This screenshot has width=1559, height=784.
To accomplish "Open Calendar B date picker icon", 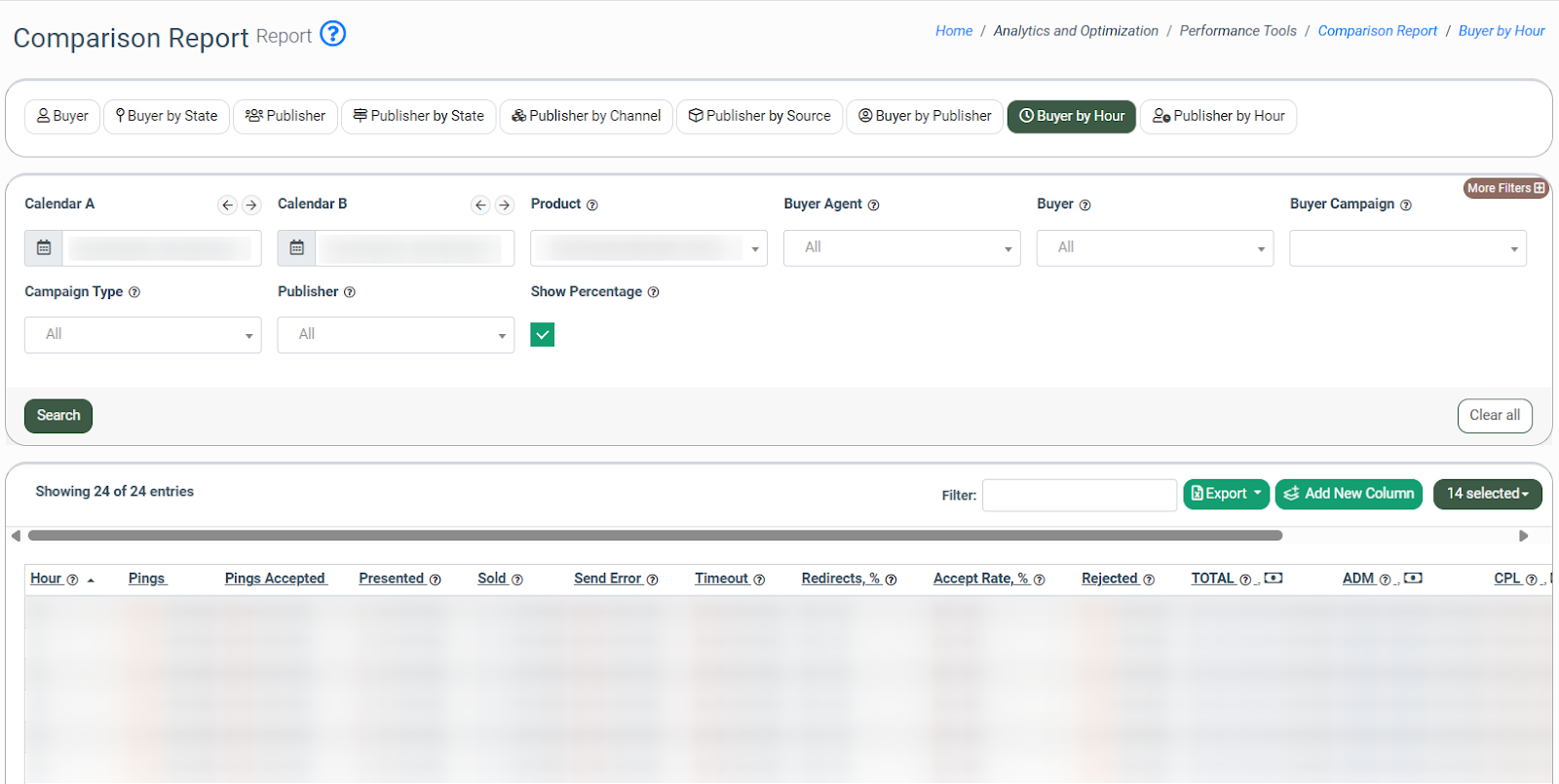I will 297,248.
